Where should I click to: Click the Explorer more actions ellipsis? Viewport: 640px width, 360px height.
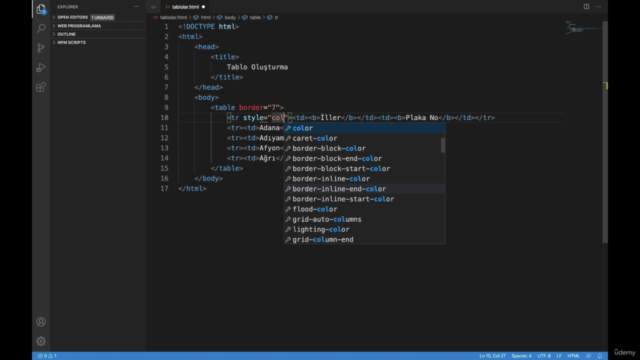[136, 7]
